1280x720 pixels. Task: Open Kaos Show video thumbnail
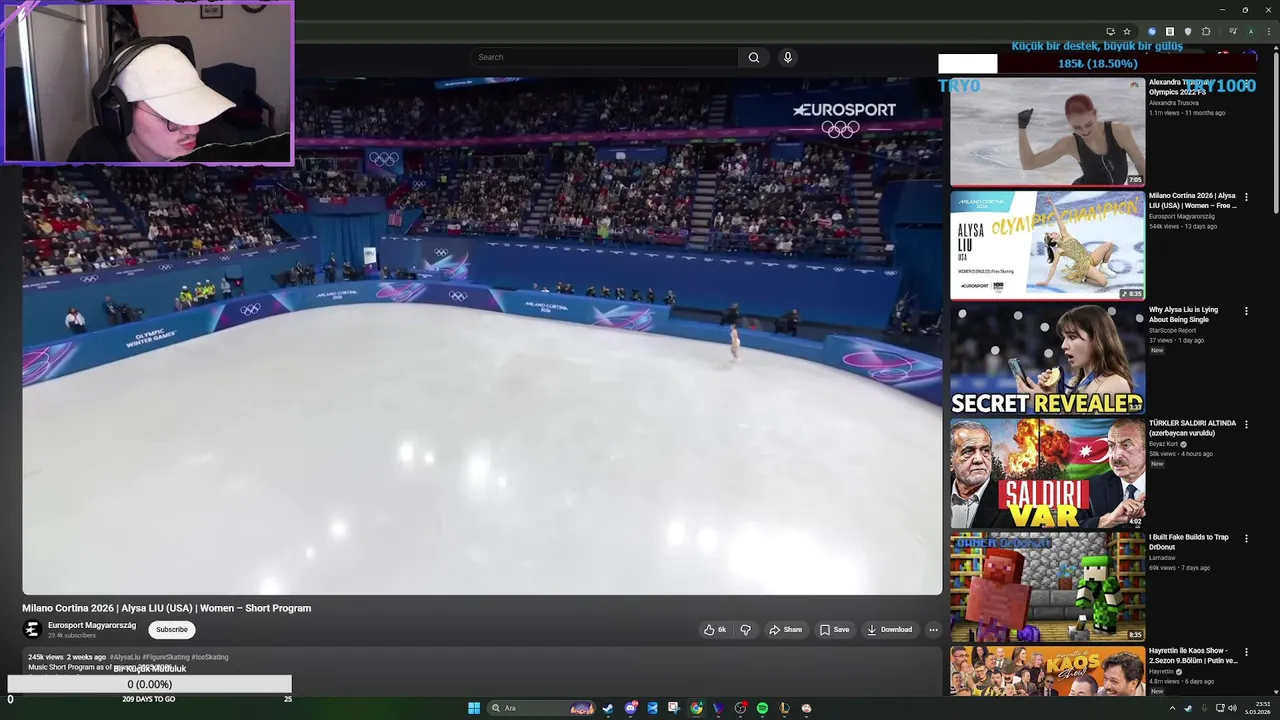[1047, 672]
